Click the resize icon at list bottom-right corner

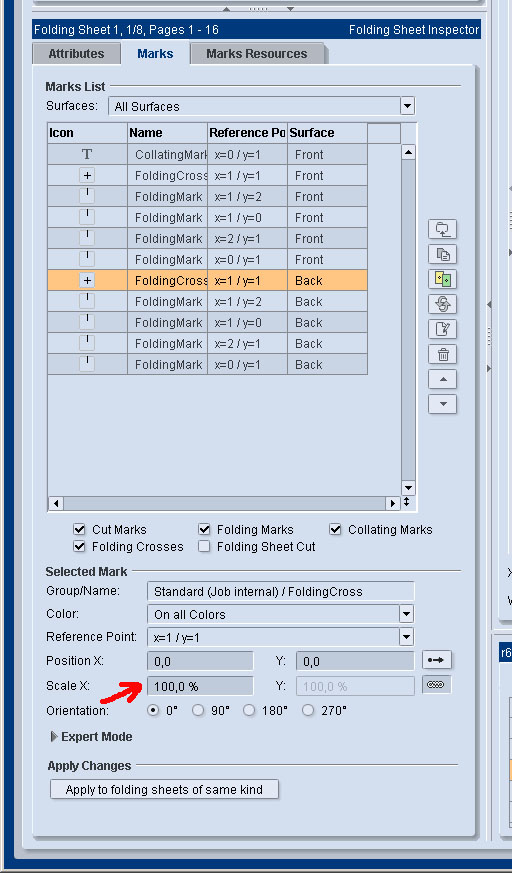click(x=407, y=503)
